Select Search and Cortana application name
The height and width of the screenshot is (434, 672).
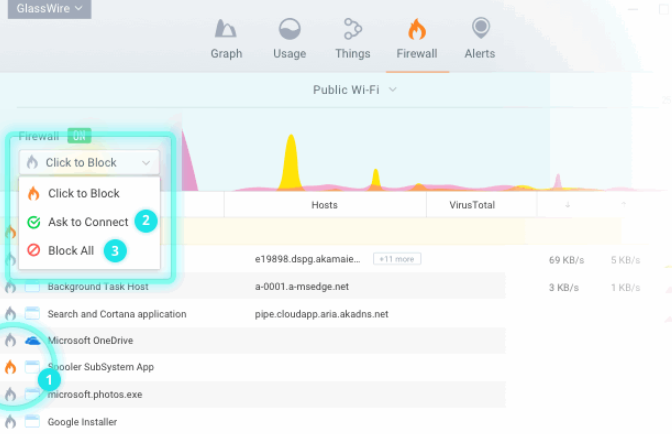point(117,314)
